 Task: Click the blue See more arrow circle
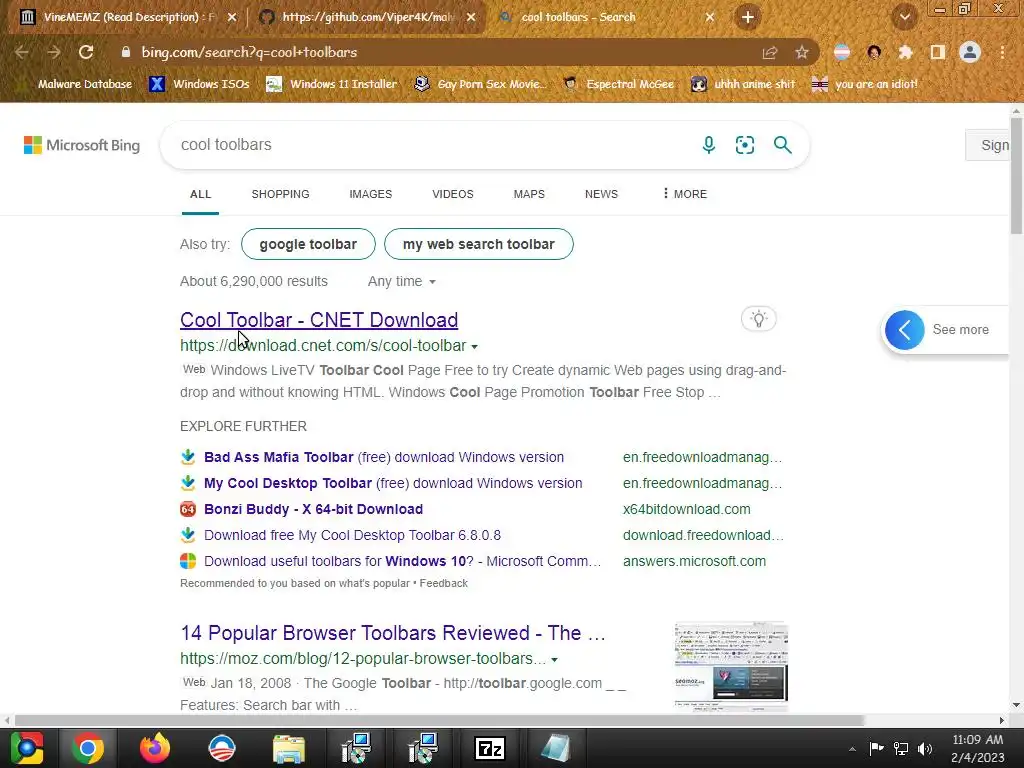[x=904, y=330]
